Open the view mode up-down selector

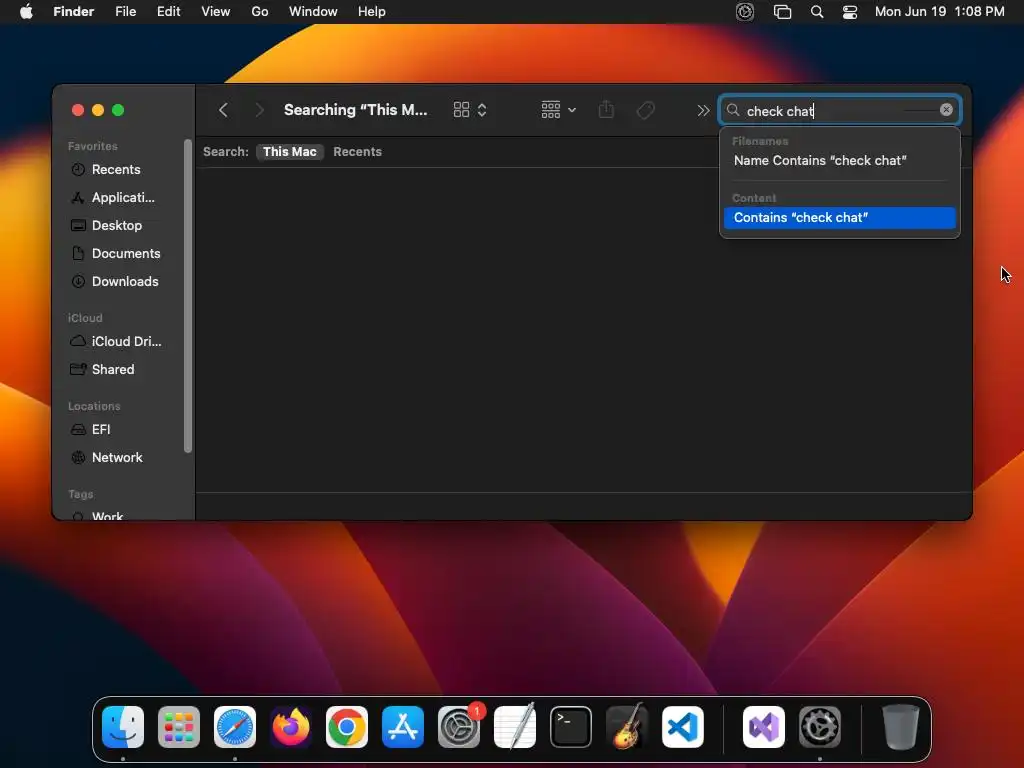click(x=482, y=110)
